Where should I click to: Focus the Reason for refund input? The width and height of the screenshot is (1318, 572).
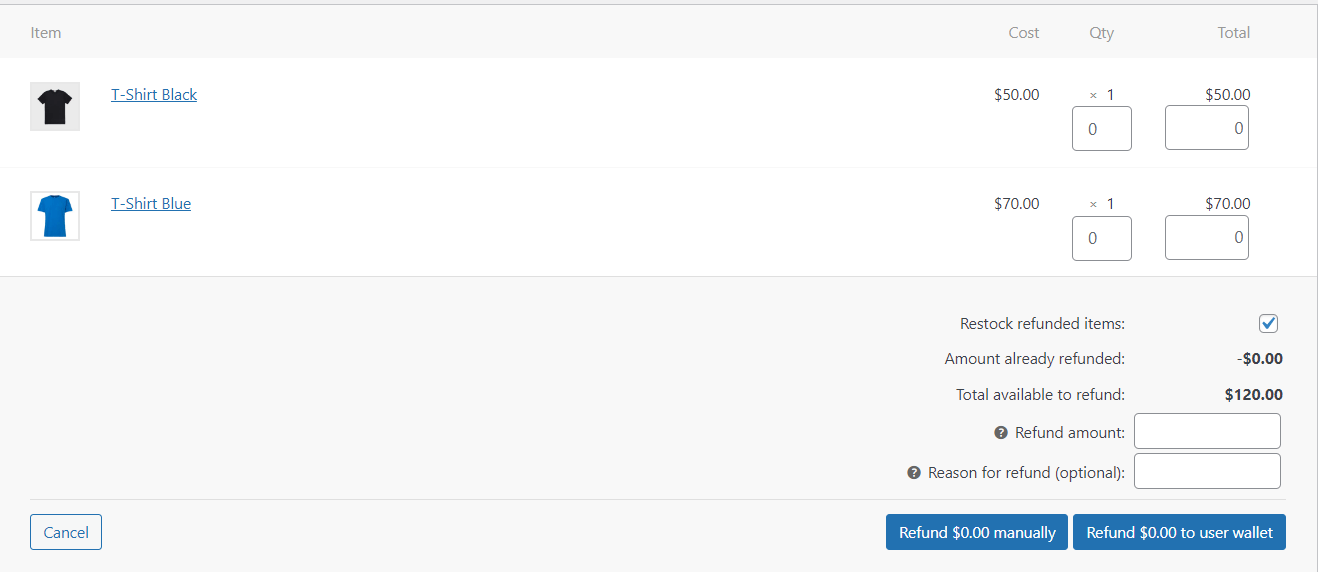1207,472
